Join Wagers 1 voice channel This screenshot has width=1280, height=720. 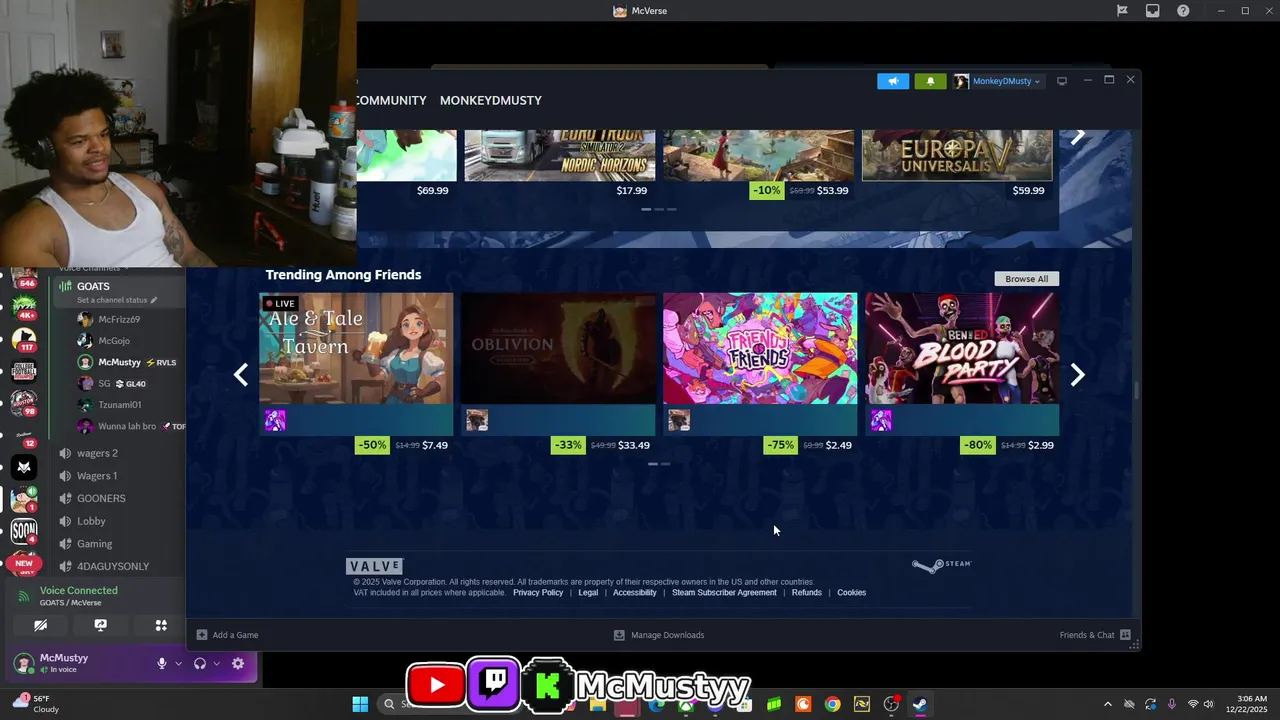97,476
